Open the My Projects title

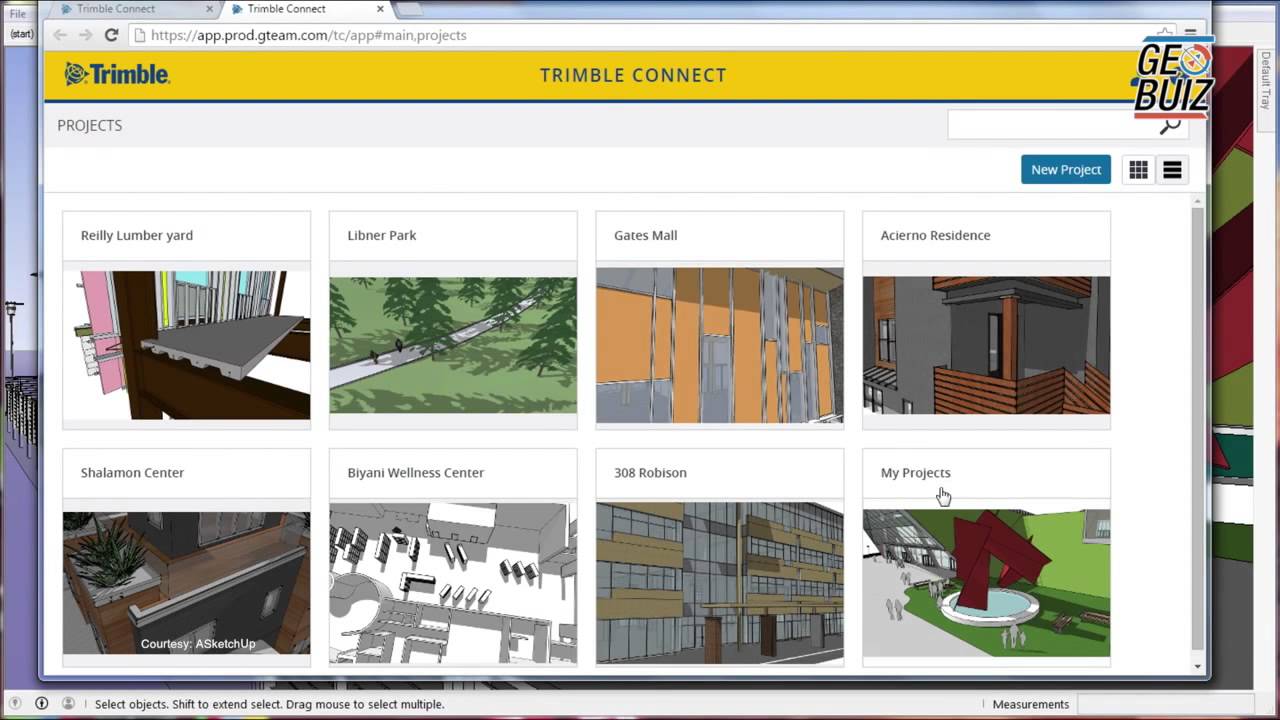tap(915, 472)
